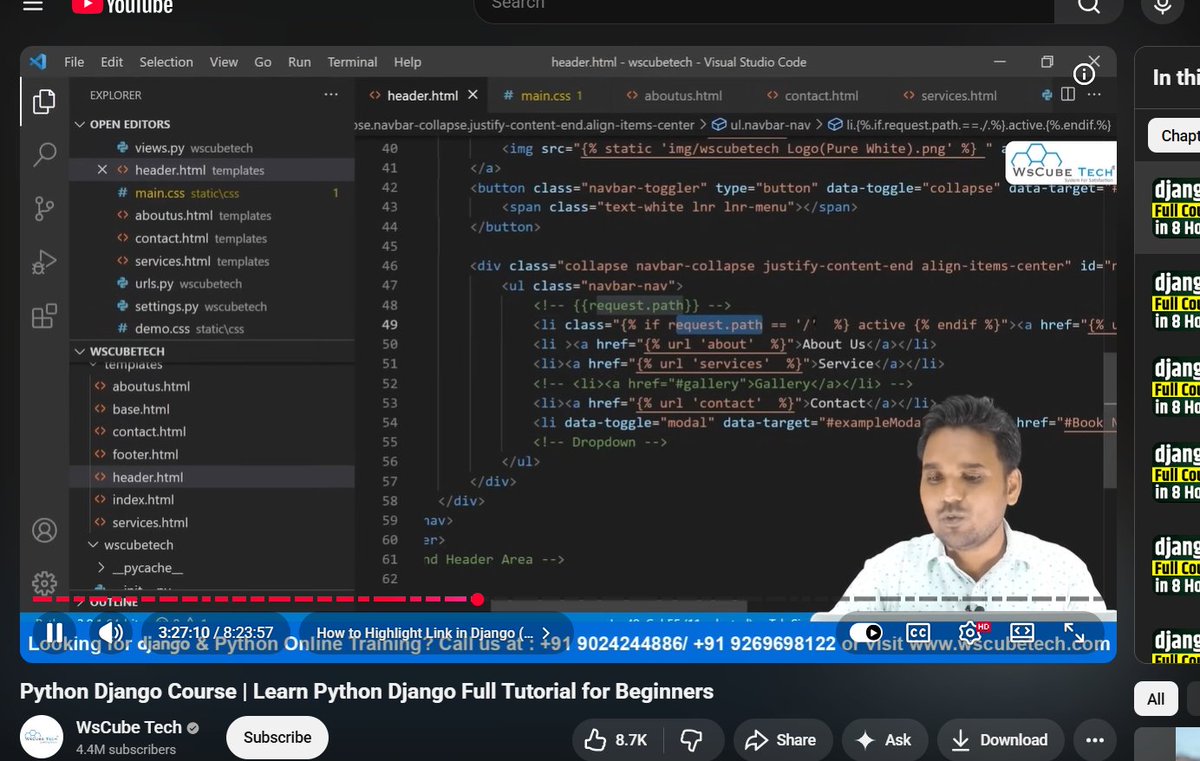Open index.html in file tree
Image resolution: width=1200 pixels, height=761 pixels.
point(143,500)
